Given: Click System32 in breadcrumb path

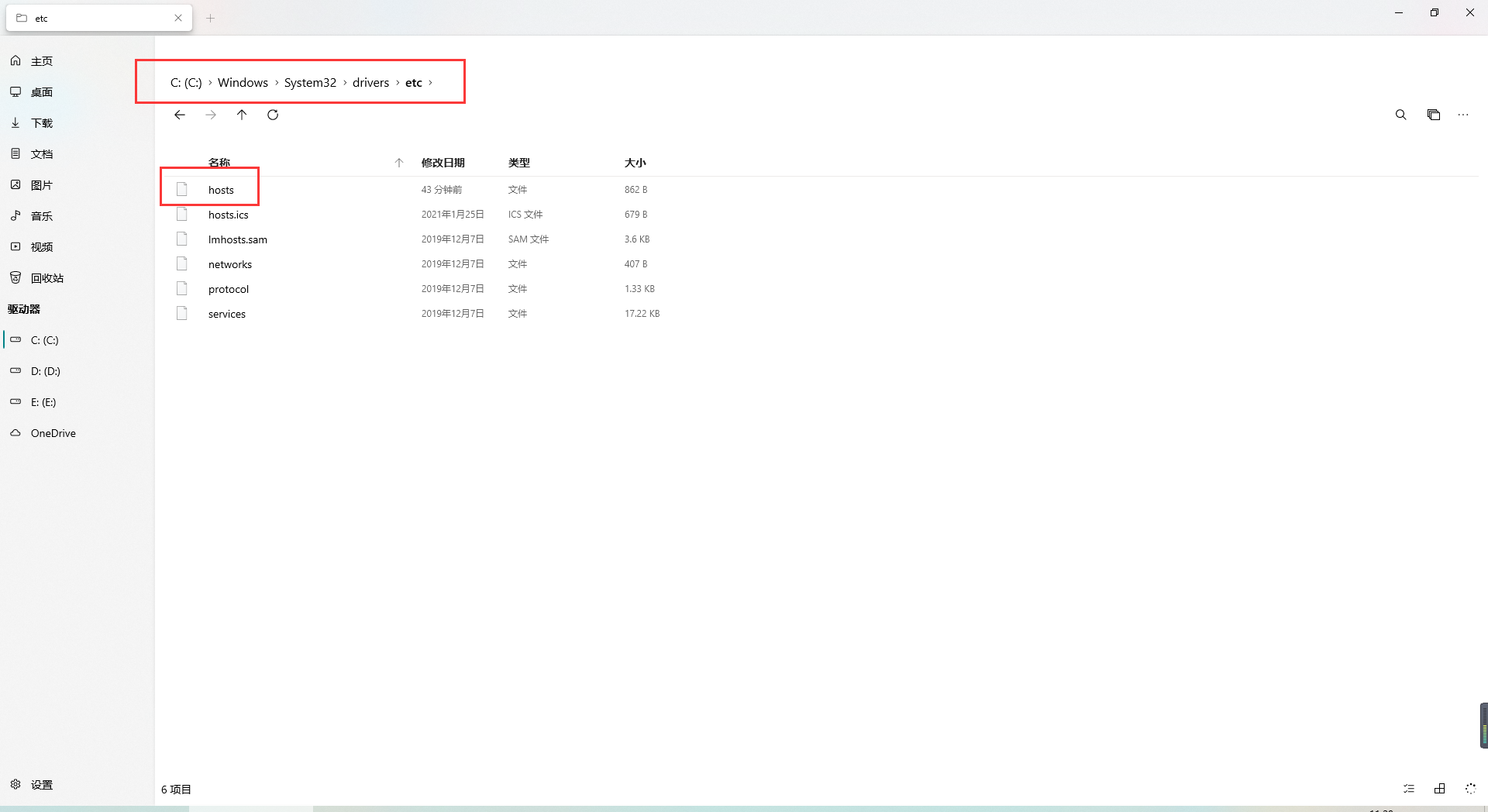Looking at the screenshot, I should [310, 83].
